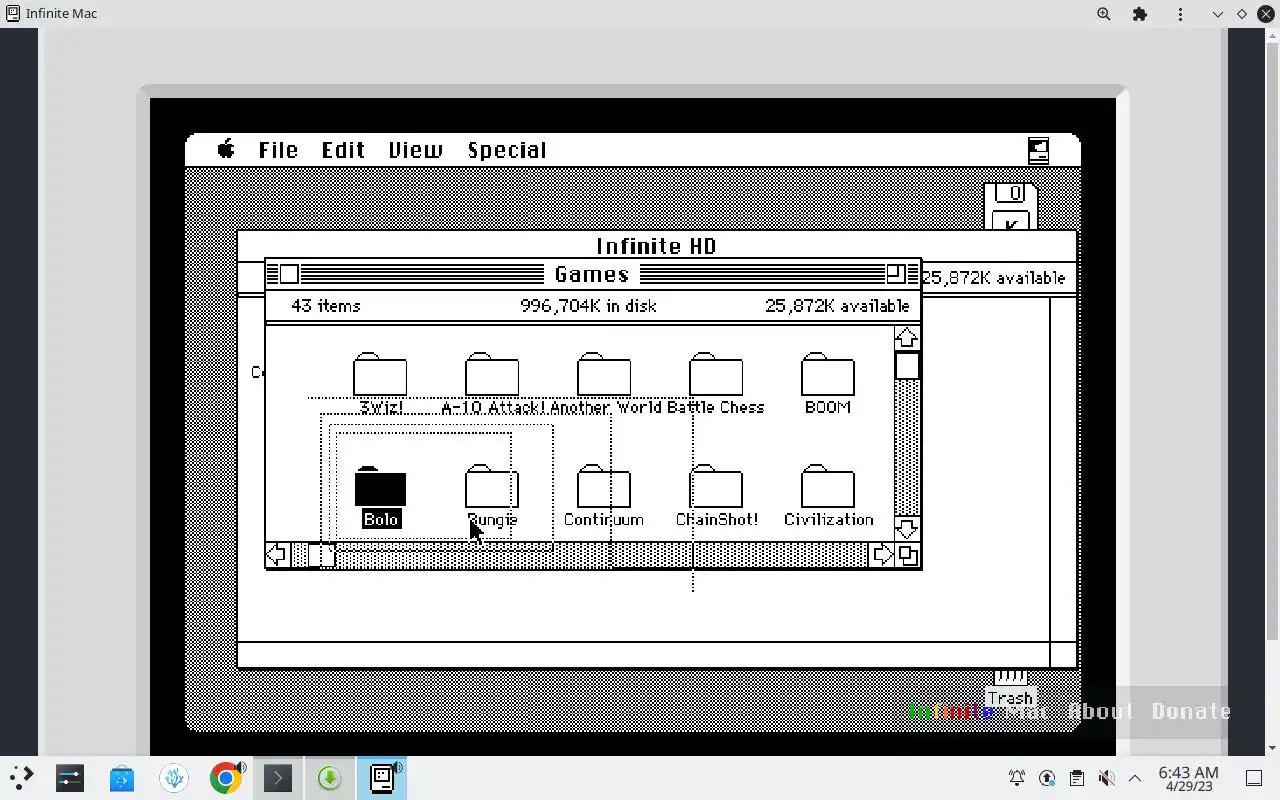Open the Special menu
The image size is (1280, 800).
[507, 150]
